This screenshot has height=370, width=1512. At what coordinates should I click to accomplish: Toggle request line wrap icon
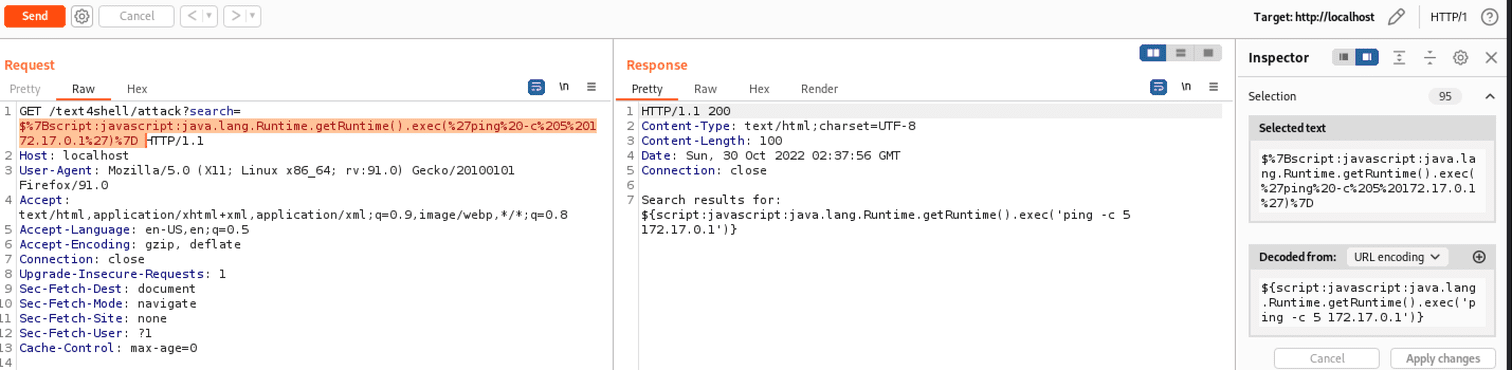[536, 88]
